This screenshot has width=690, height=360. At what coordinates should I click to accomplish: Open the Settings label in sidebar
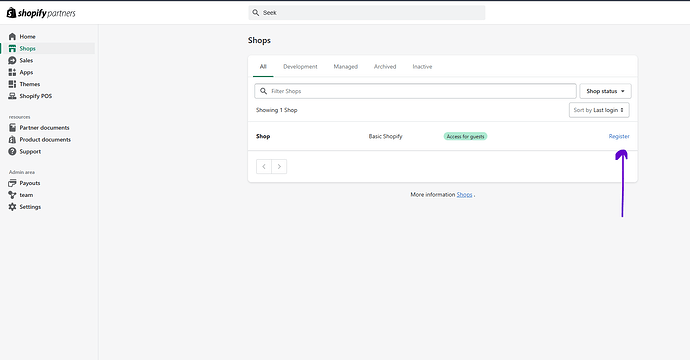(x=30, y=207)
